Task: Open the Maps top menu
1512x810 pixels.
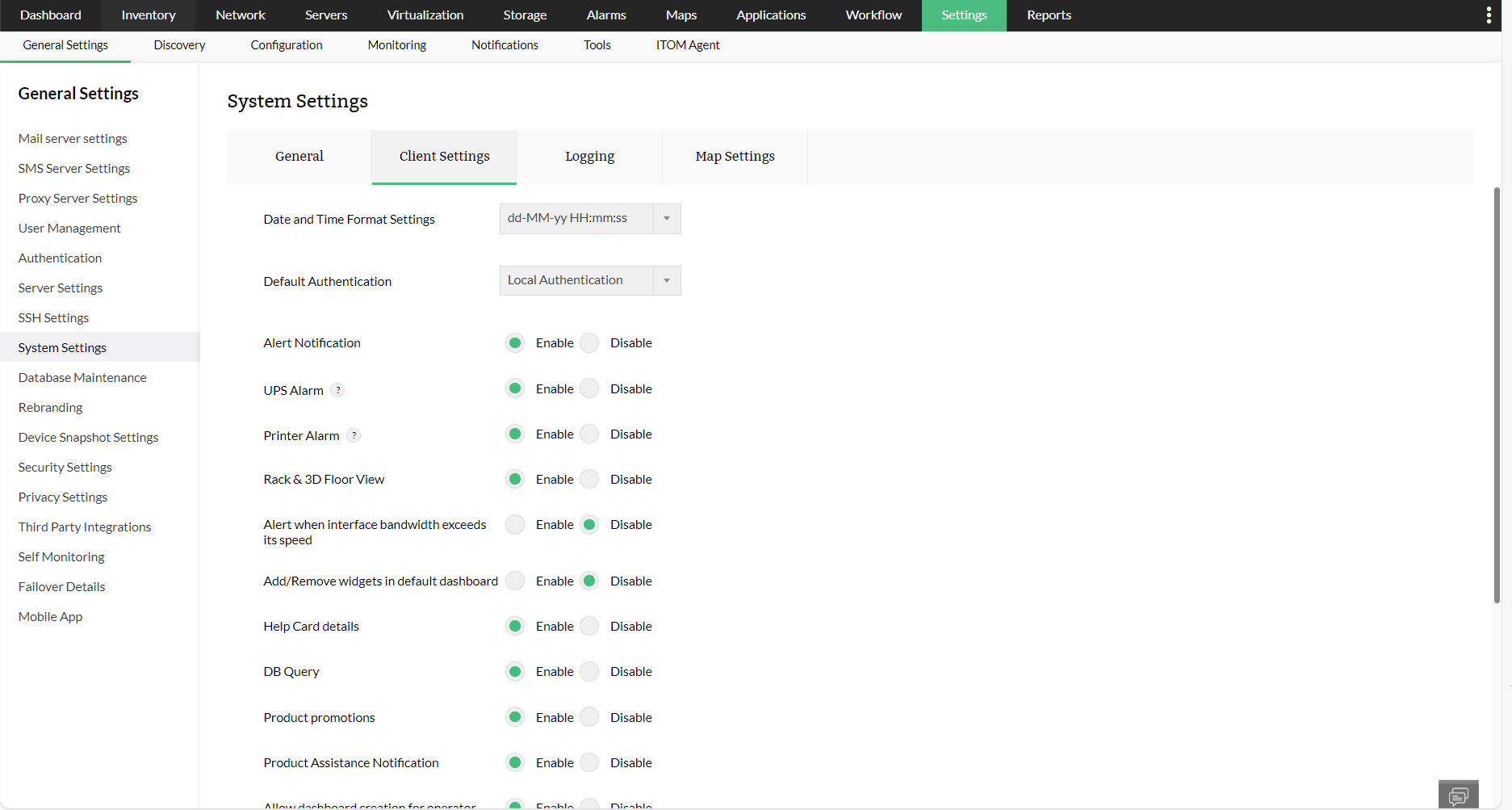Action: 681,15
